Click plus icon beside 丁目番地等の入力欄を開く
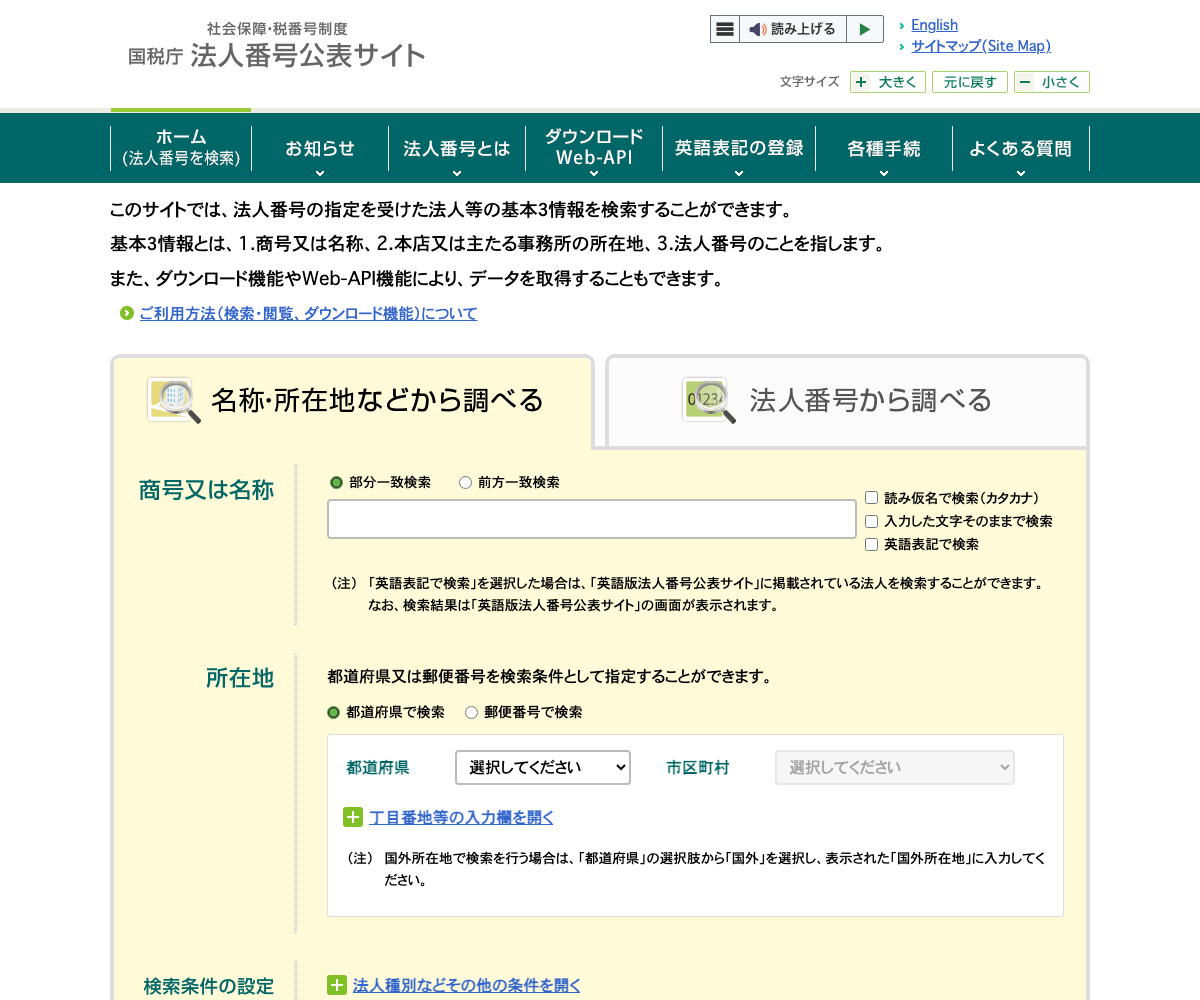This screenshot has height=1000, width=1200. pos(353,817)
